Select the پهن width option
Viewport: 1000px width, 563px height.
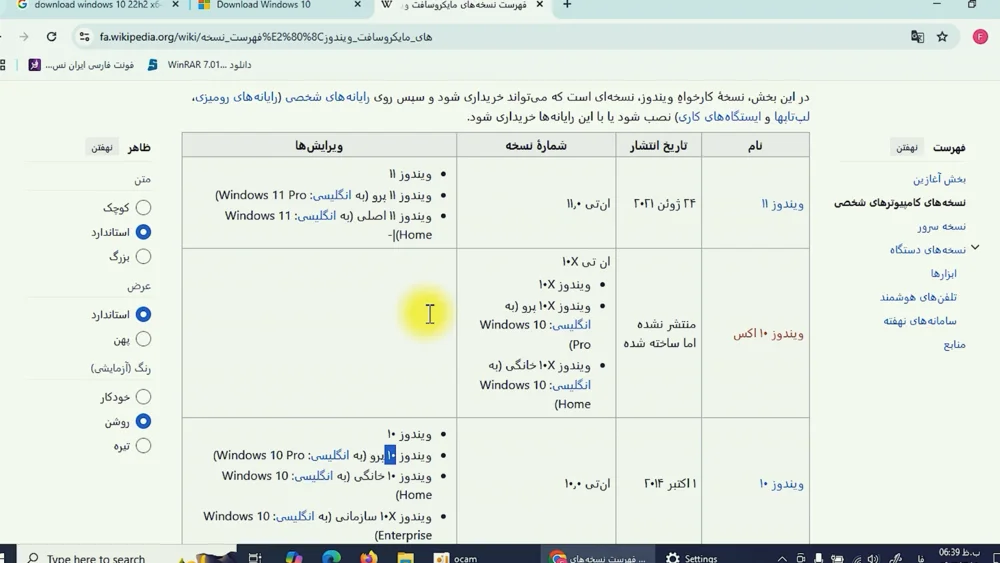tap(143, 339)
